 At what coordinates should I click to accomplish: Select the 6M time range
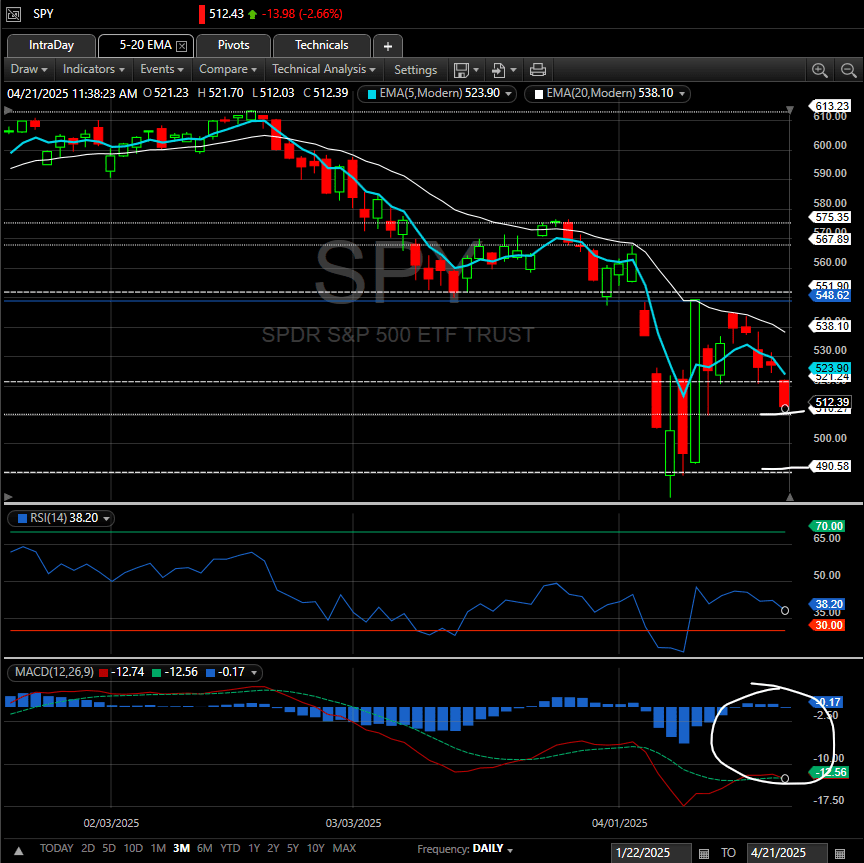[x=205, y=848]
